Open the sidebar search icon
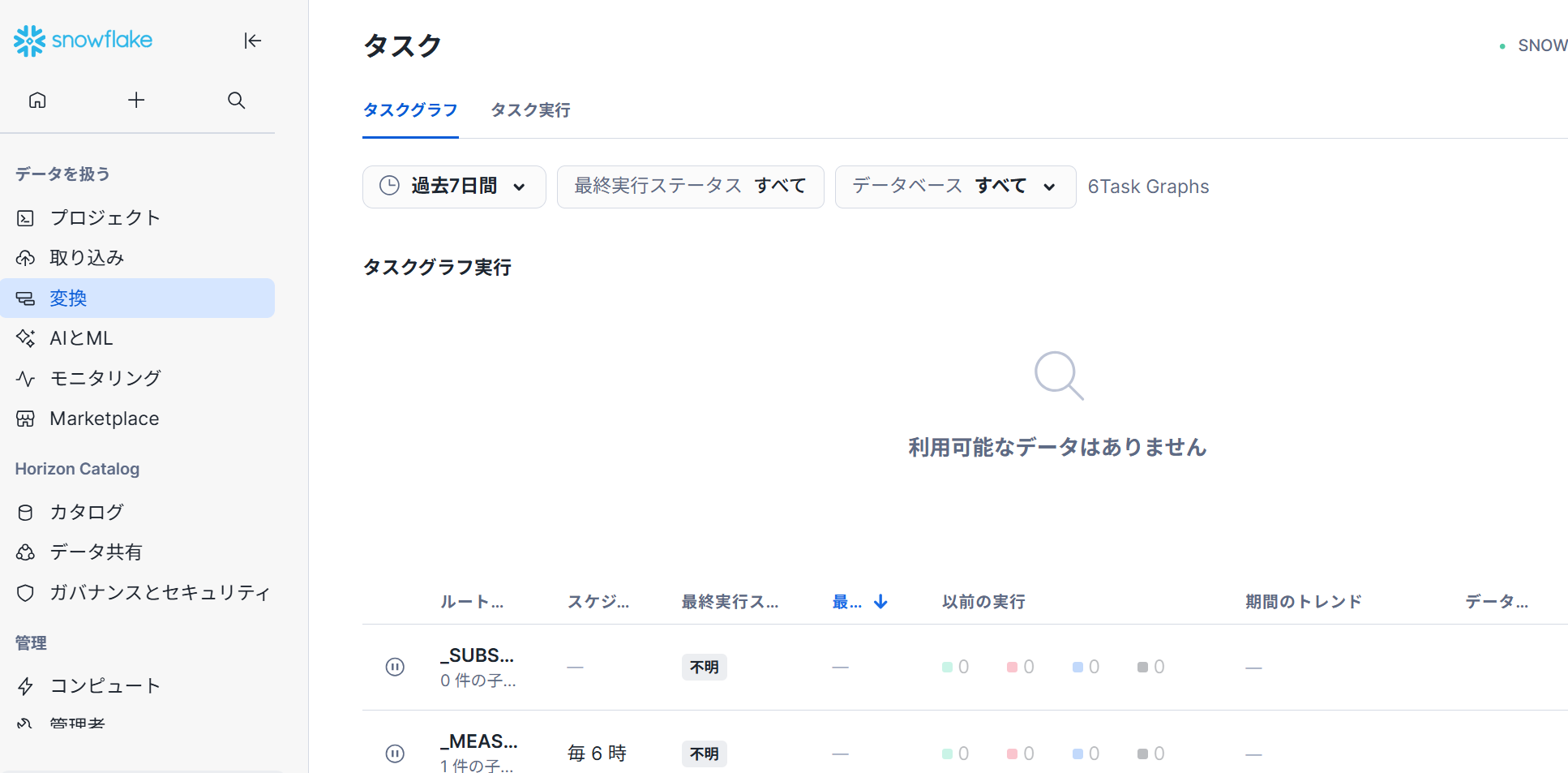 click(236, 100)
